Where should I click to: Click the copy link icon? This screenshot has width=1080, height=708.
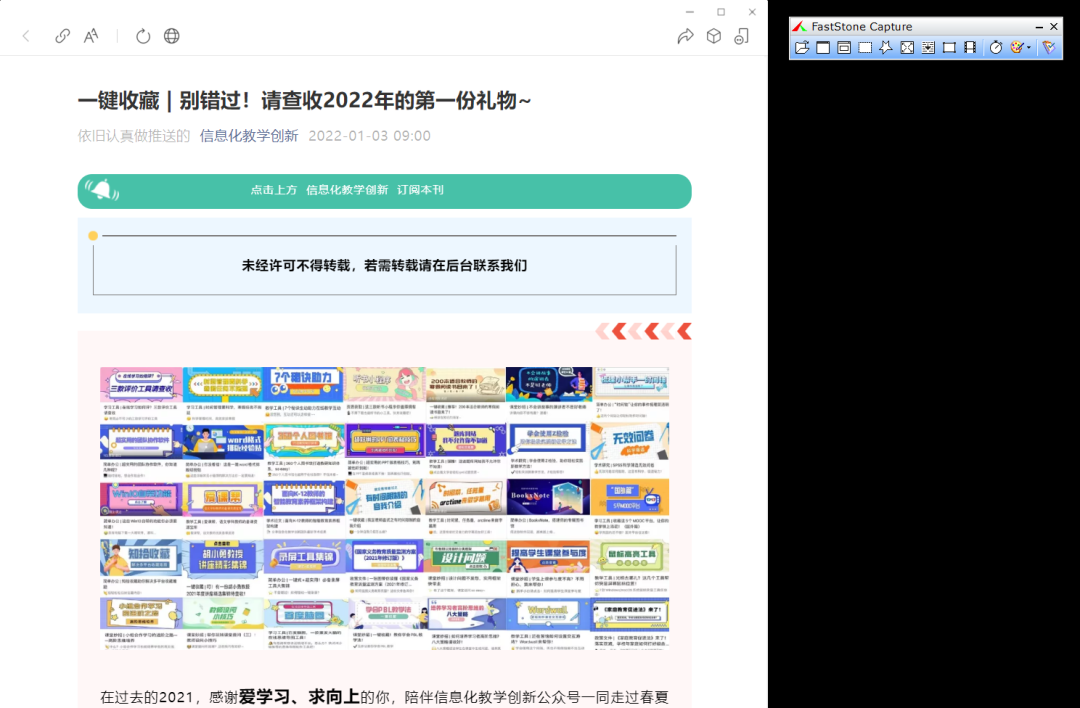click(x=62, y=35)
